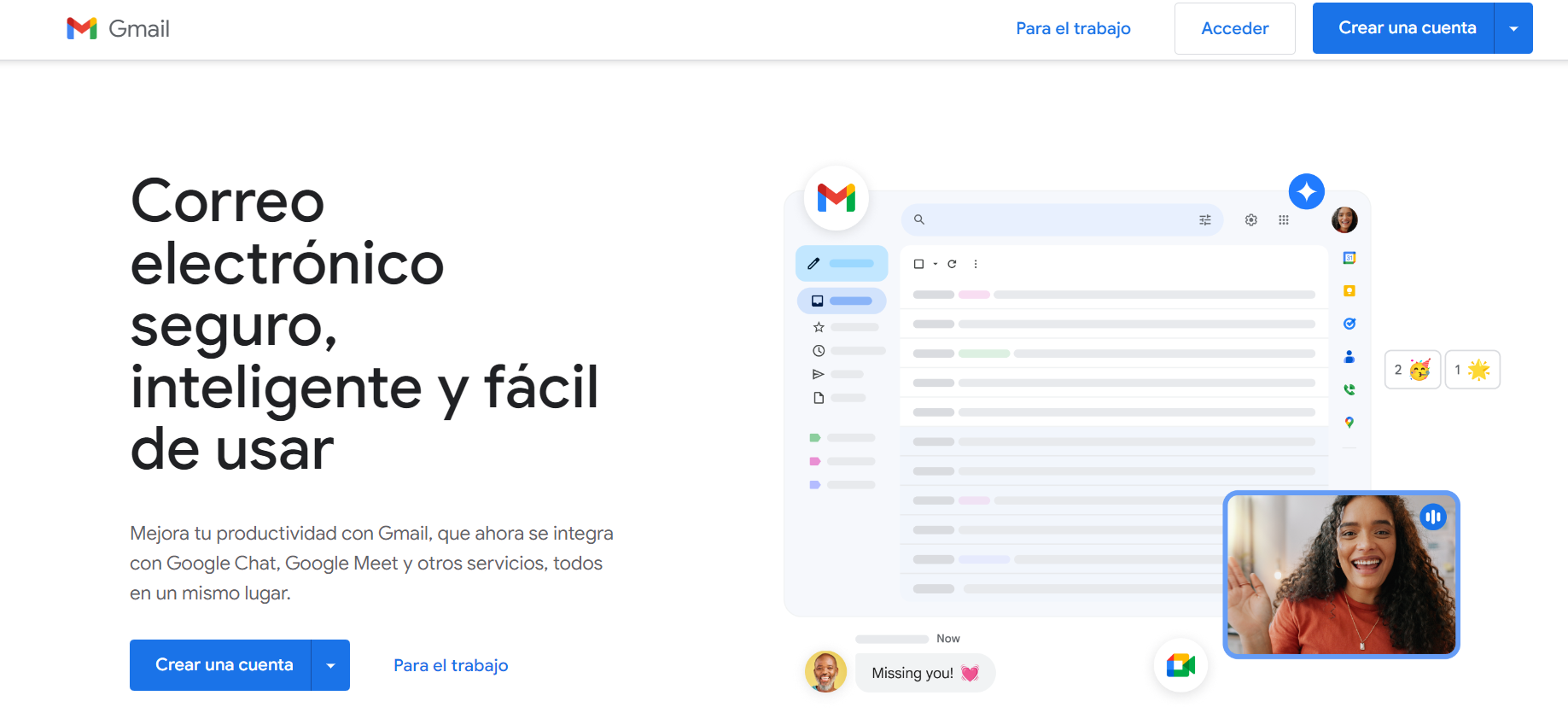The width and height of the screenshot is (1568, 713).
Task: Click the man's avatar beside the chat message
Action: [x=825, y=671]
